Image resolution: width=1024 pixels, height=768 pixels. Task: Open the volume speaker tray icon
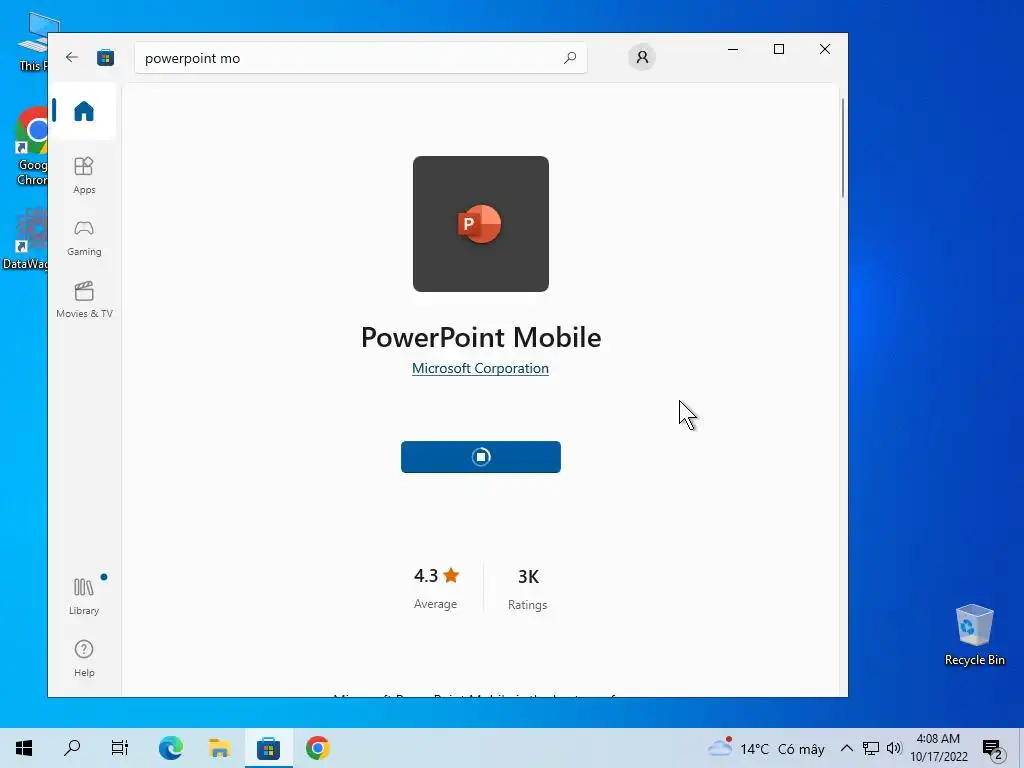[894, 748]
